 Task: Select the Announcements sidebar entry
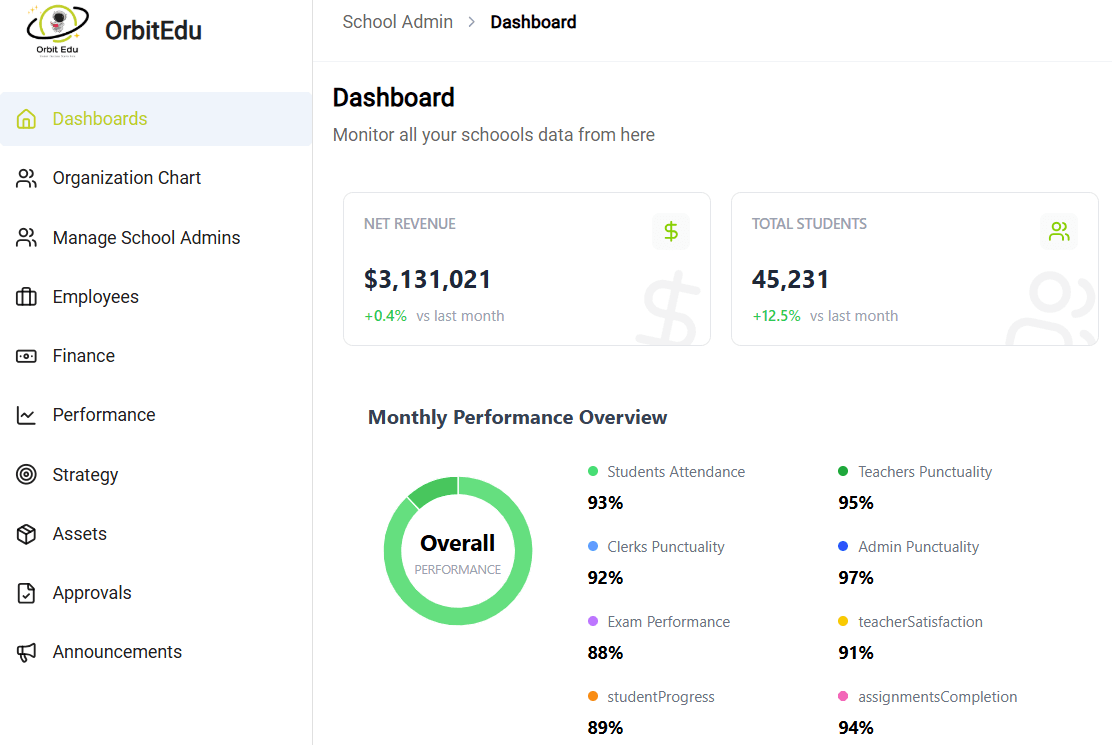click(117, 651)
